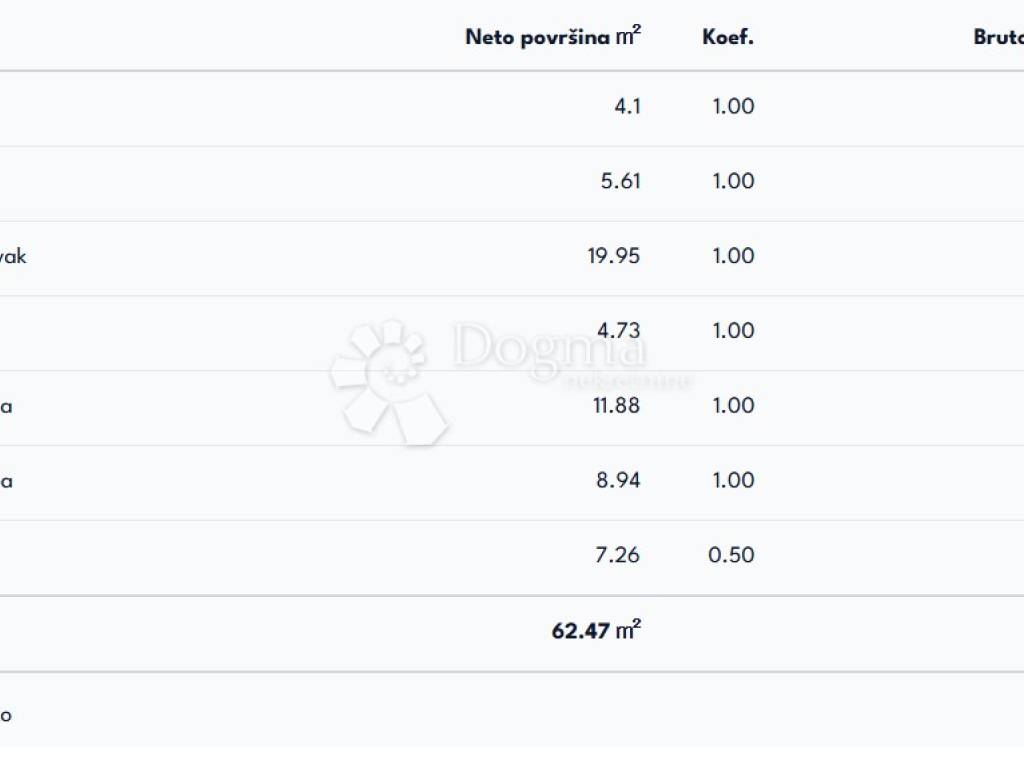1024x768 pixels.
Task: Select the coefficient beside 19.95
Action: click(x=733, y=256)
